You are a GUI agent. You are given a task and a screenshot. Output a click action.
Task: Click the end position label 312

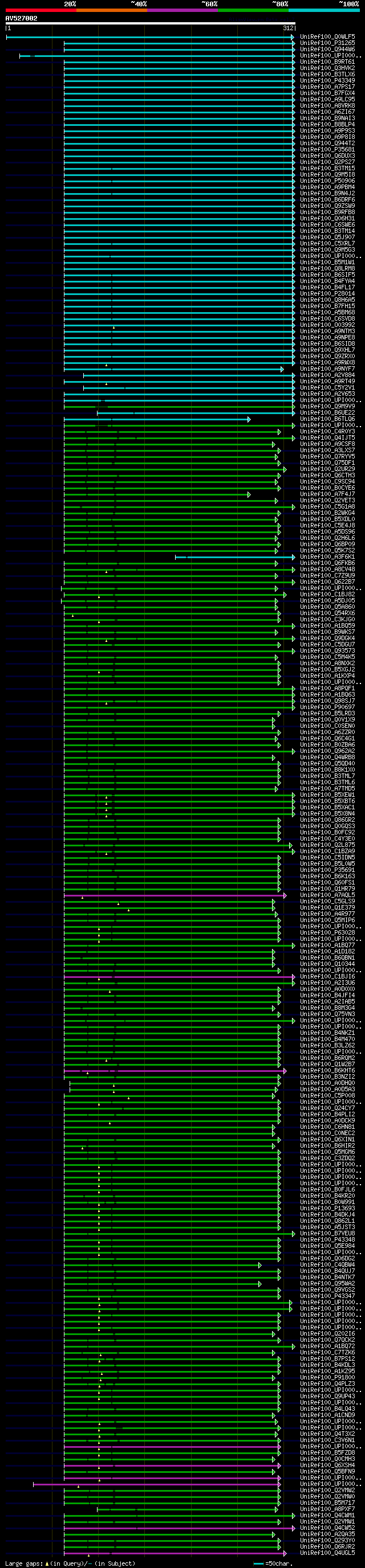(288, 28)
